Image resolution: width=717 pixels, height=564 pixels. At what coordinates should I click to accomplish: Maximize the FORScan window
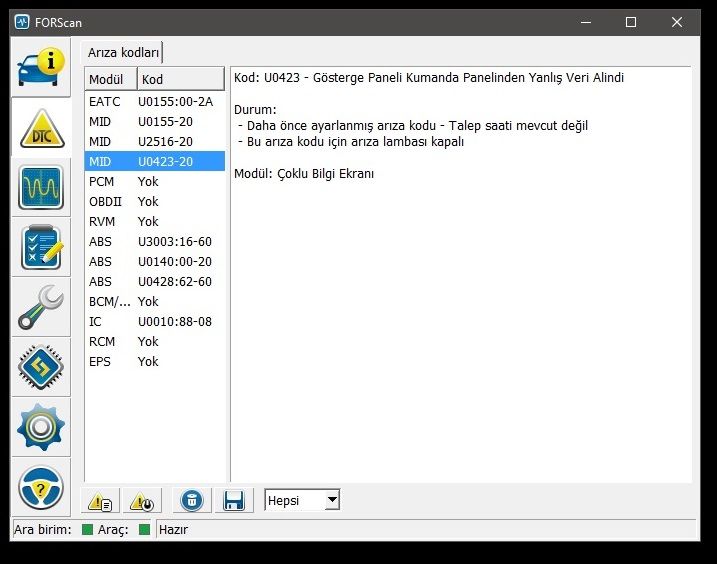click(x=631, y=22)
